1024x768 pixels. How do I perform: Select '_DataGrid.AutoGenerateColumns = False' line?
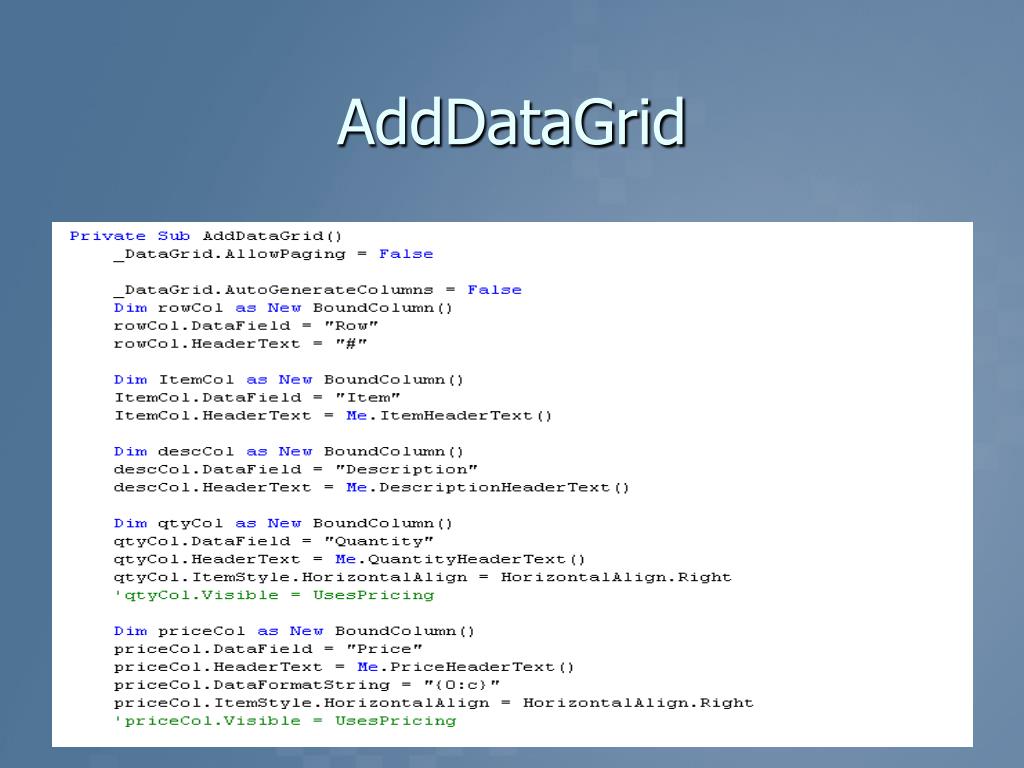coord(317,290)
